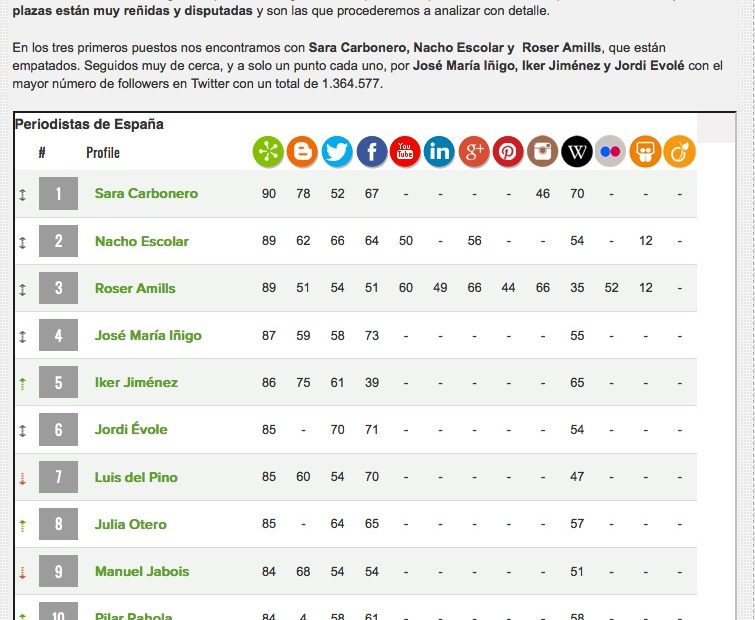Select the YouTube column icon
755x620 pixels.
click(x=405, y=152)
